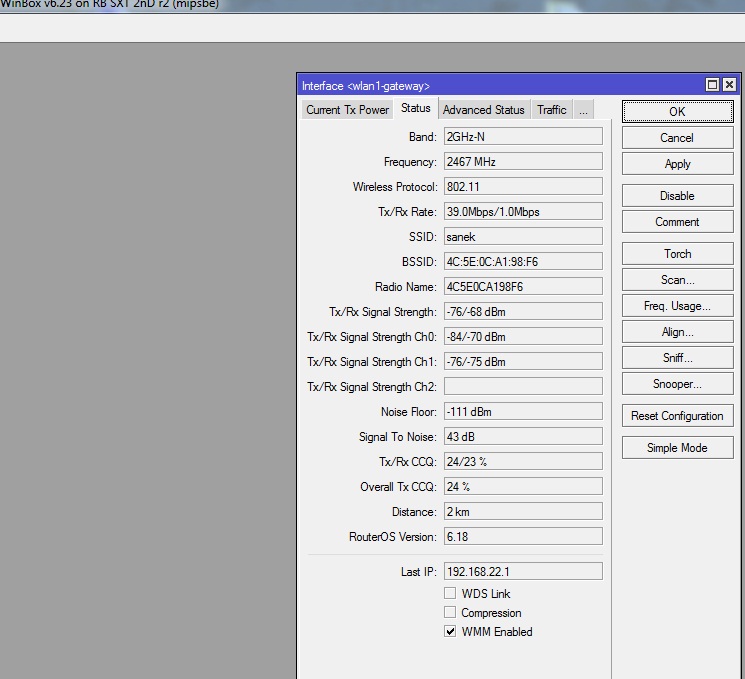Click the 'Wireless Protocol:' label
Image resolution: width=745 pixels, height=679 pixels.
click(x=394, y=187)
